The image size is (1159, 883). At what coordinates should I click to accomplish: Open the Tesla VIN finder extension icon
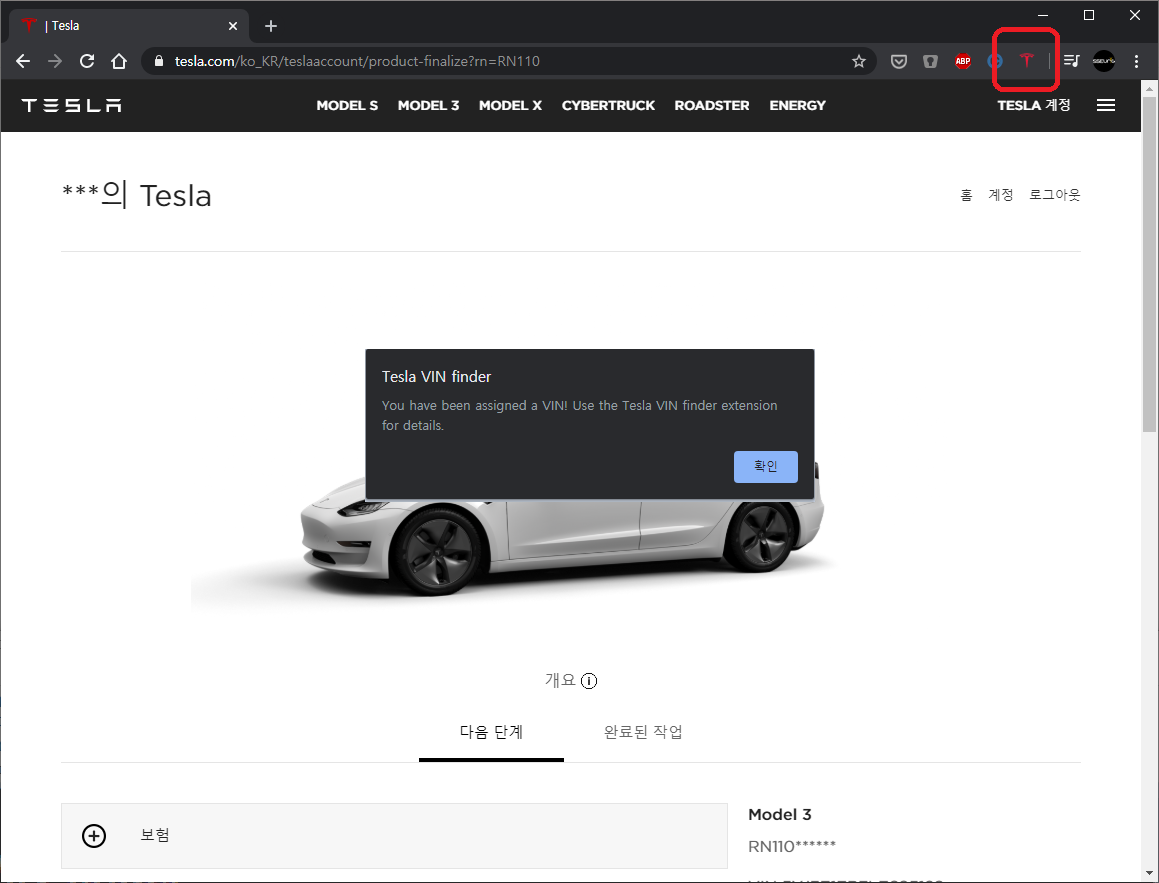[1027, 61]
